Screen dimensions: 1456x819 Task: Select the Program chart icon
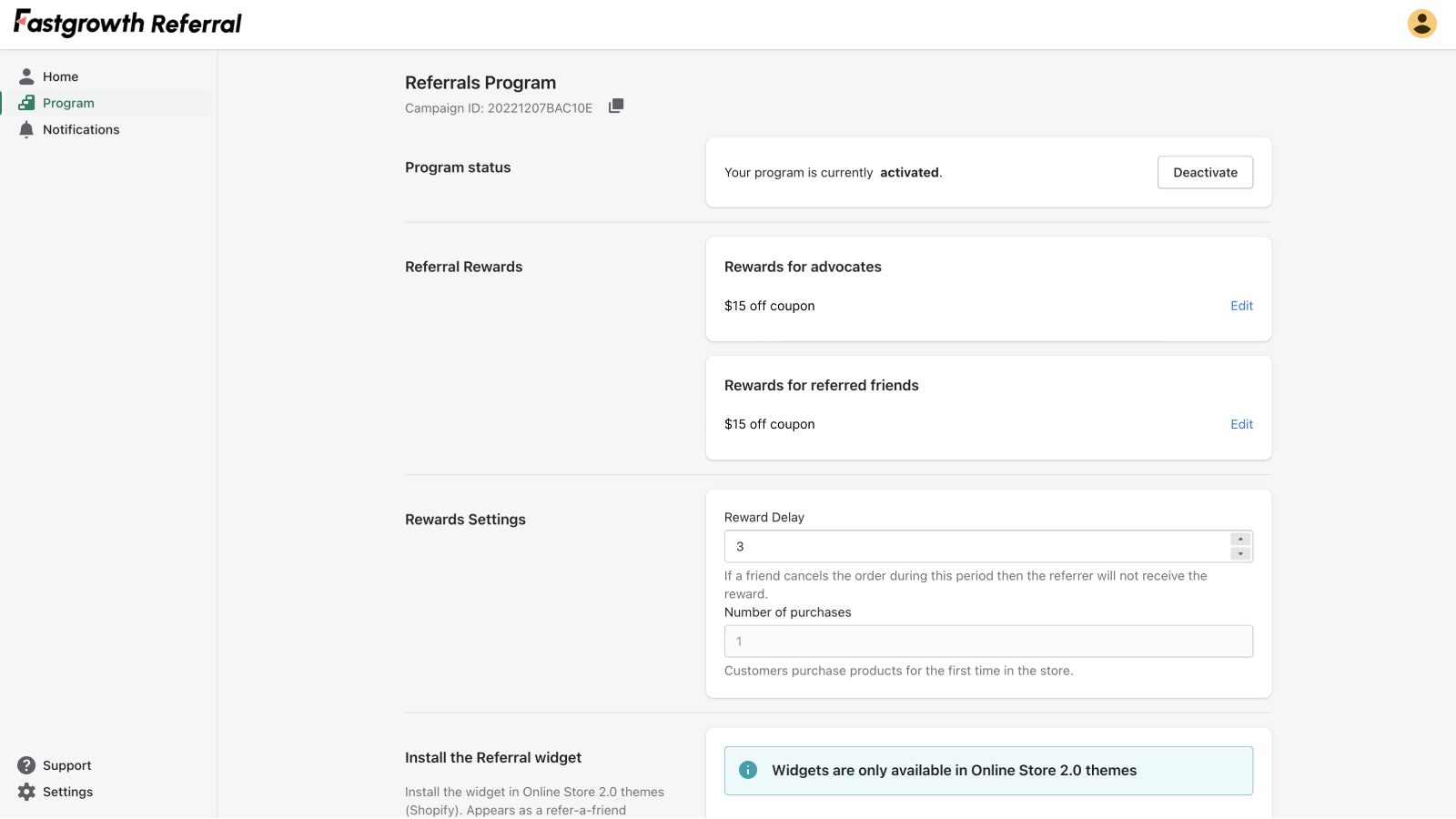[x=25, y=102]
